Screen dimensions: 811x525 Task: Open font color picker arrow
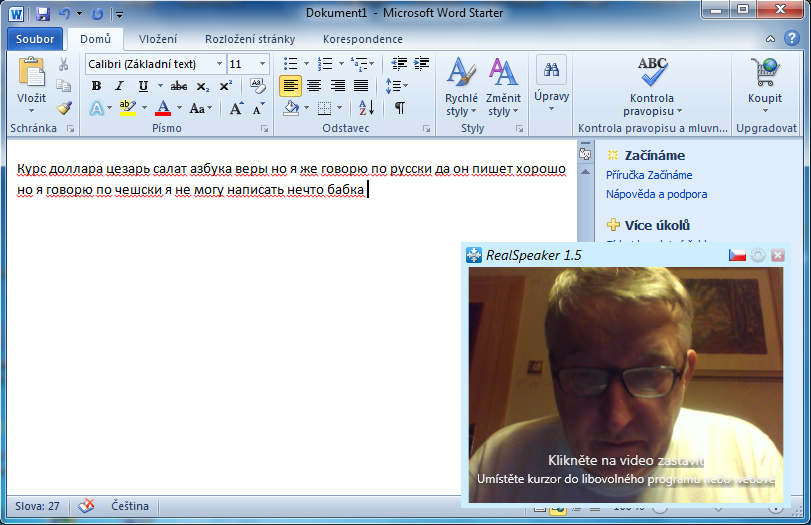pos(179,108)
